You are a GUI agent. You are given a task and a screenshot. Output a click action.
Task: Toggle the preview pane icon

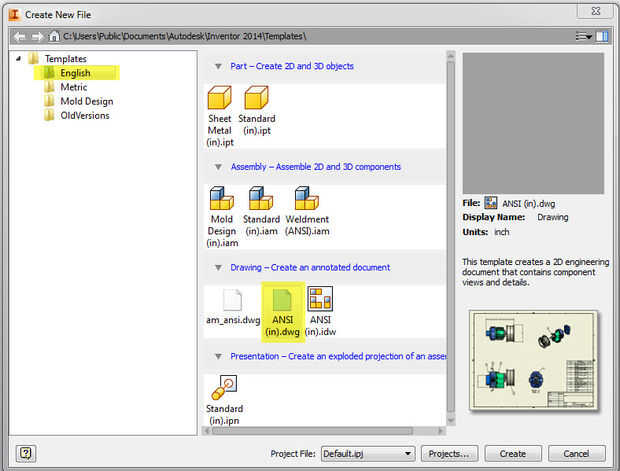(x=602, y=36)
